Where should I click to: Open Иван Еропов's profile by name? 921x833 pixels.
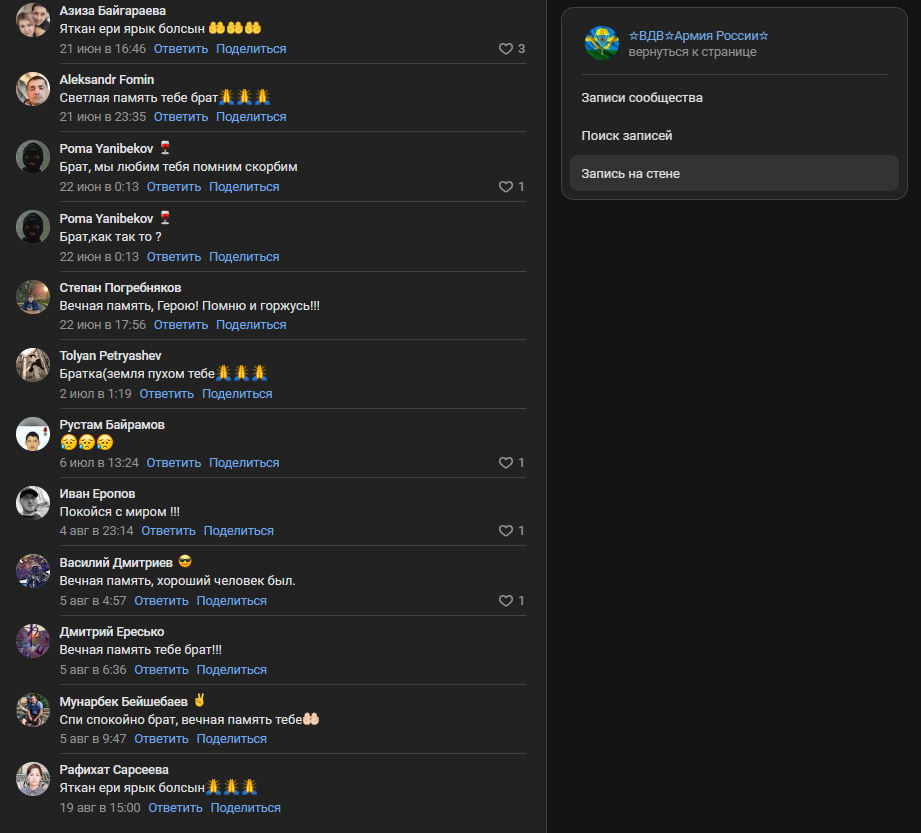[x=97, y=494]
